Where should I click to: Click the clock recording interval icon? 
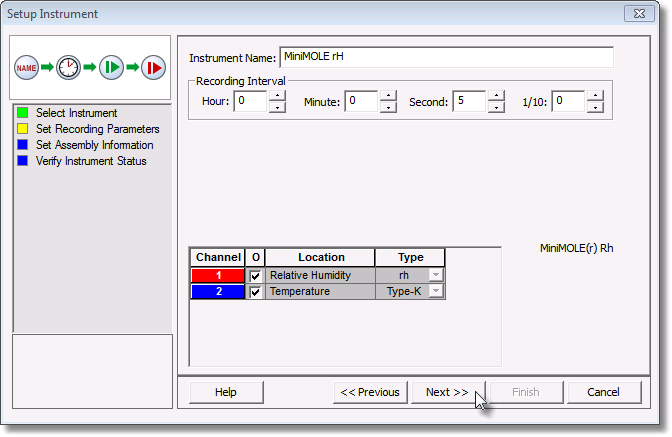click(x=69, y=68)
